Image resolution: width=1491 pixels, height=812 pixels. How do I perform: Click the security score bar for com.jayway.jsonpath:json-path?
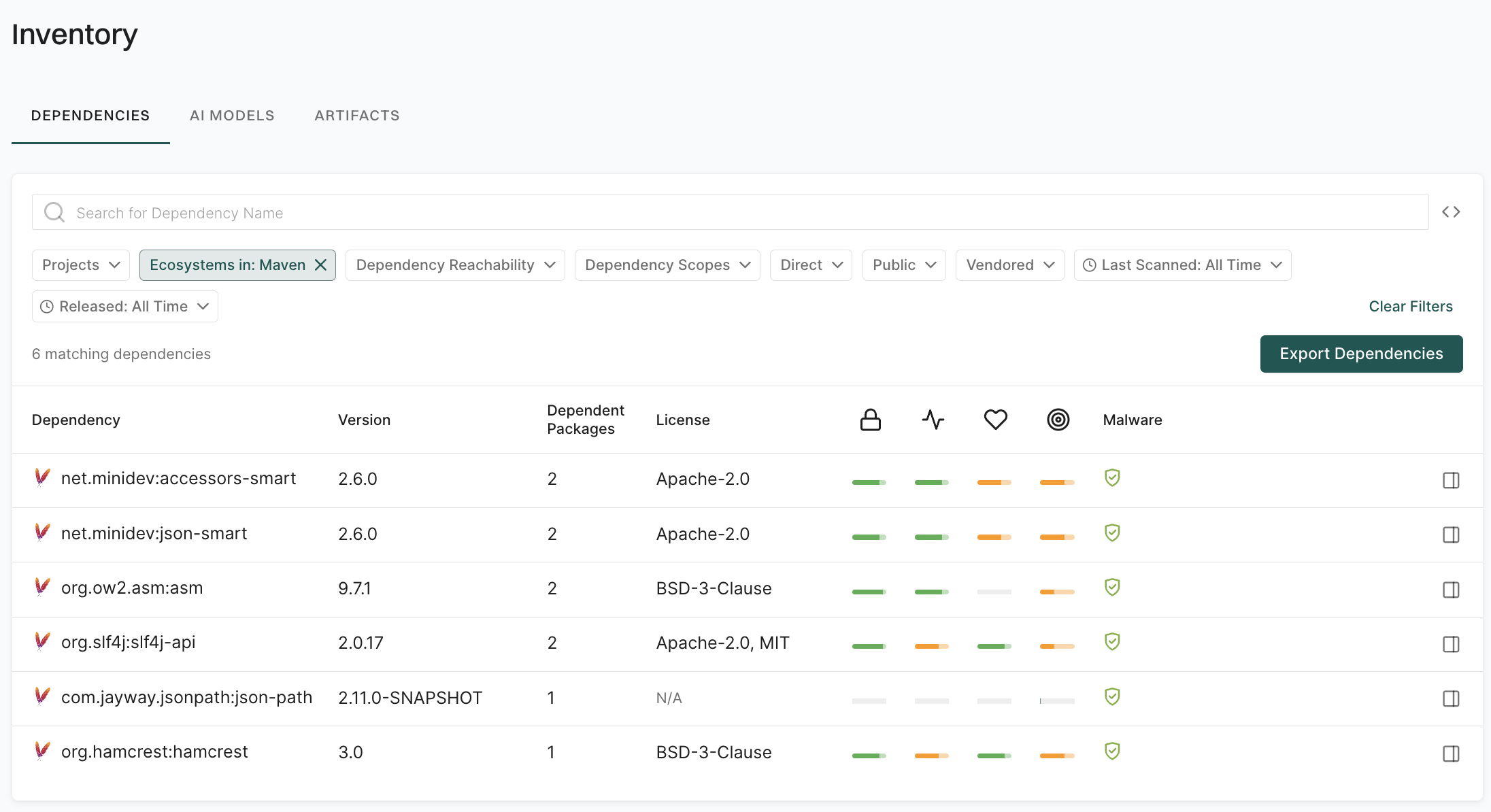[x=870, y=699]
